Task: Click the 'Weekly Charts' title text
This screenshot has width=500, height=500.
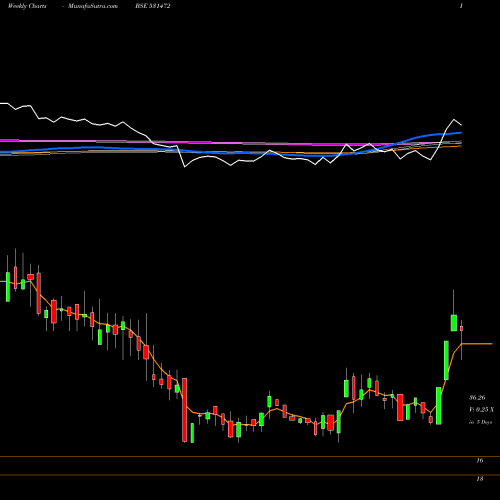Action: 27,6
